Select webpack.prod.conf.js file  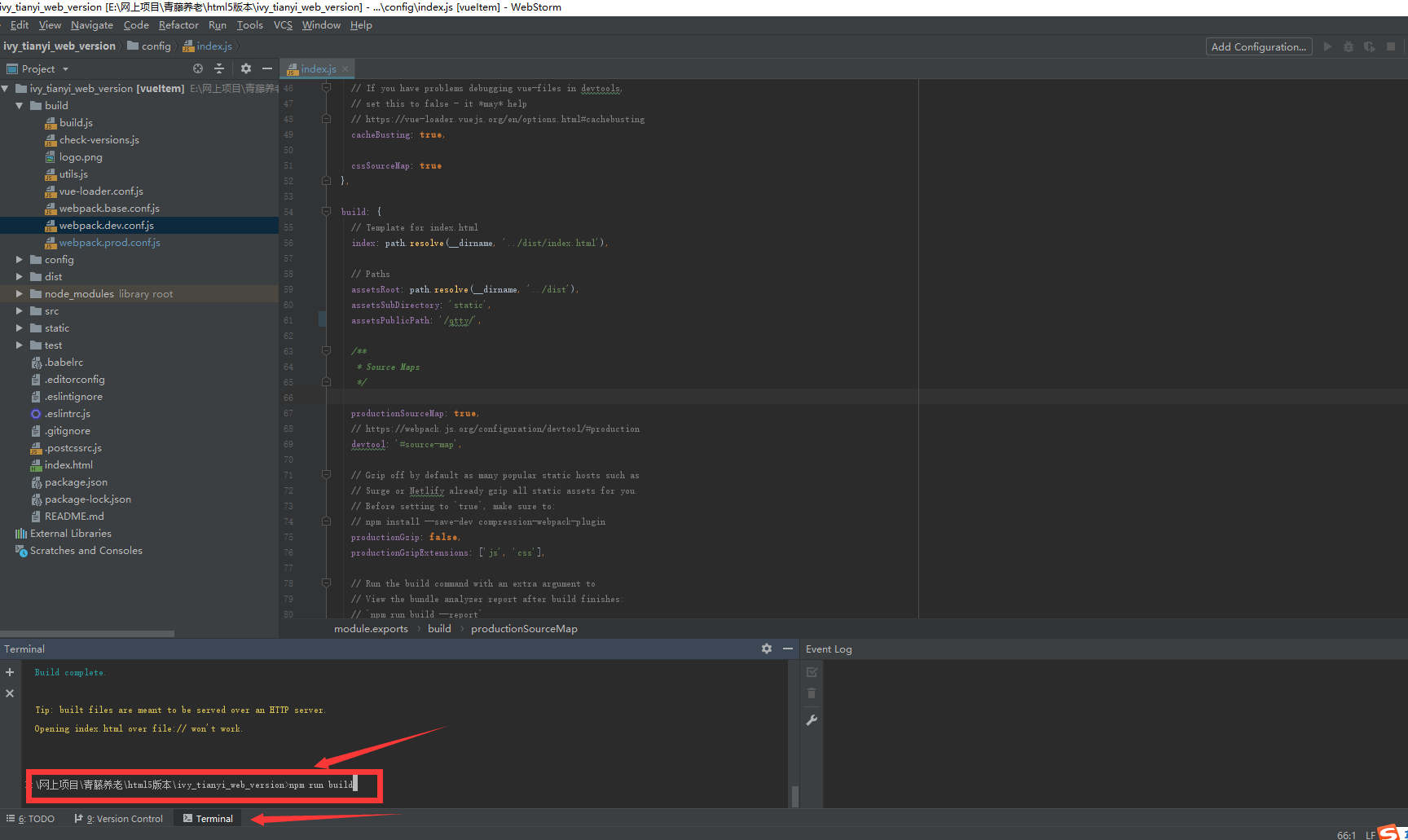coord(109,243)
